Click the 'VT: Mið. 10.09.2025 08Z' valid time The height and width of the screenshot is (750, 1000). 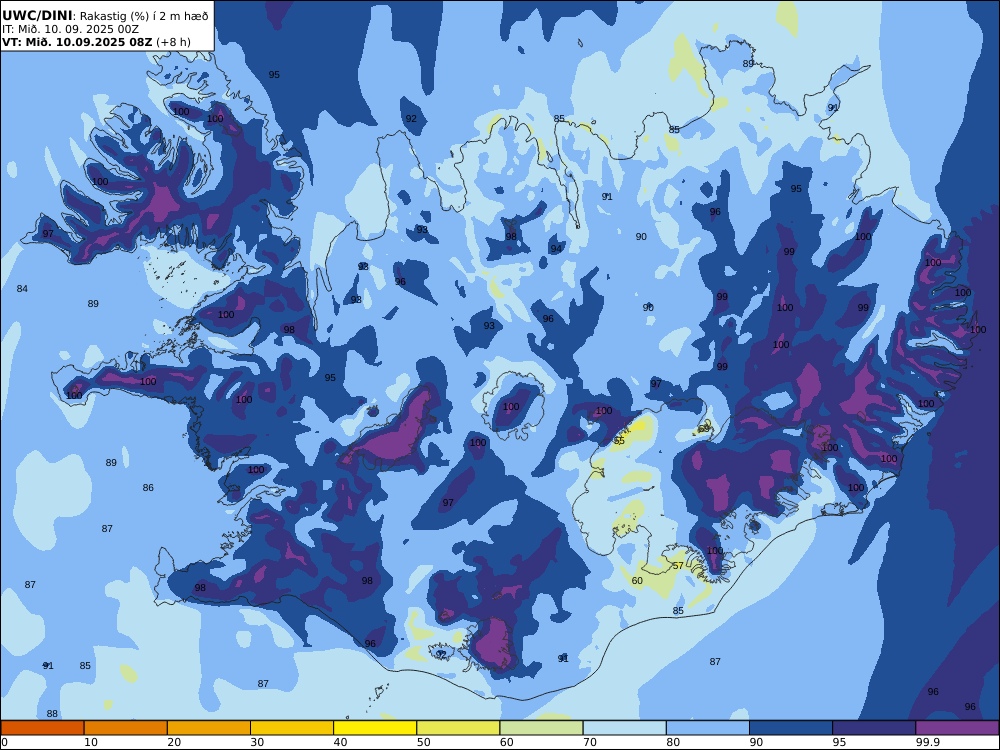pyautogui.click(x=77, y=42)
